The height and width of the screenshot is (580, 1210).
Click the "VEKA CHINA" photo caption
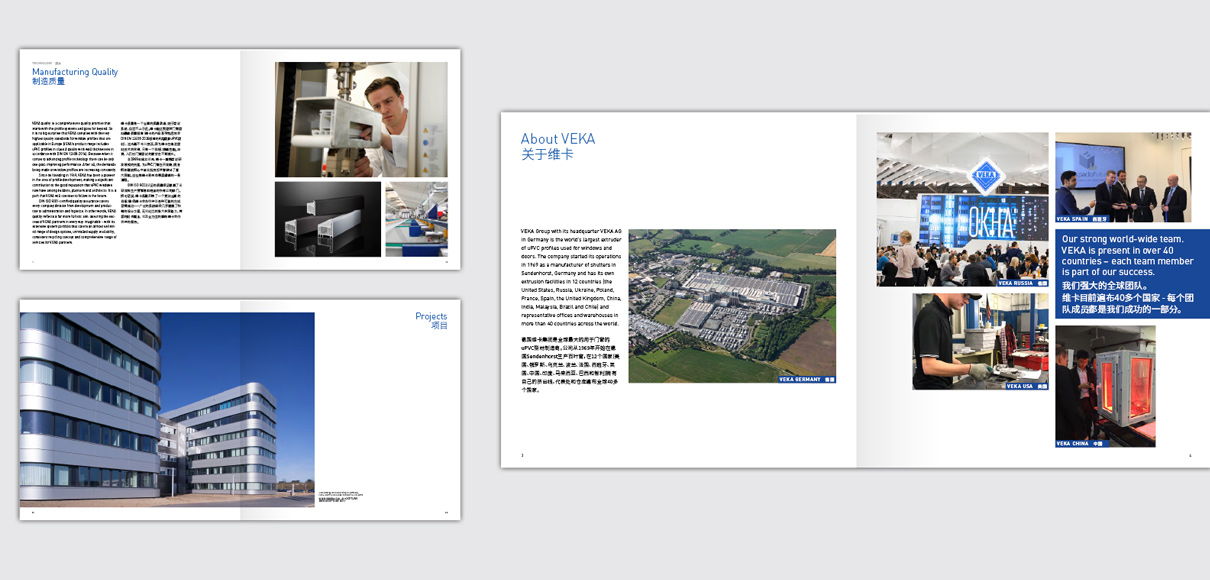pyautogui.click(x=1080, y=443)
